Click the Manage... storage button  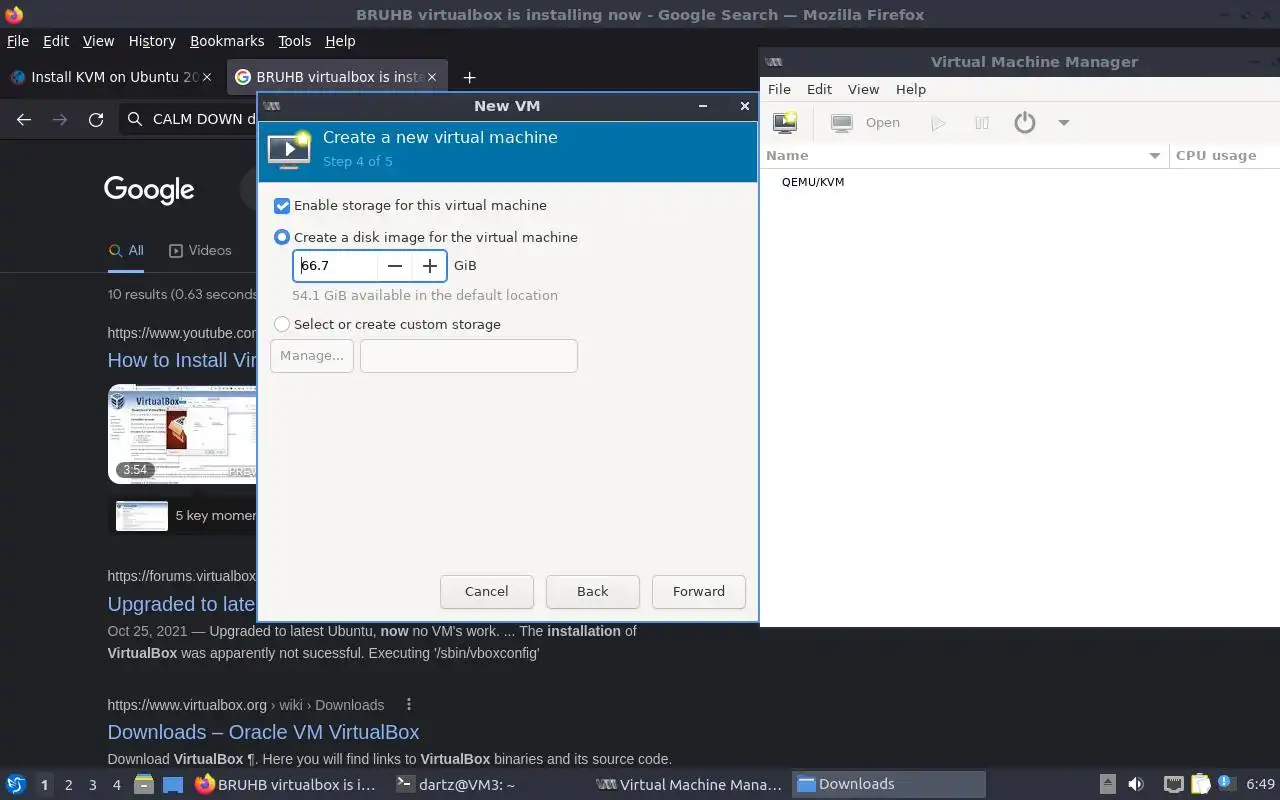click(312, 356)
